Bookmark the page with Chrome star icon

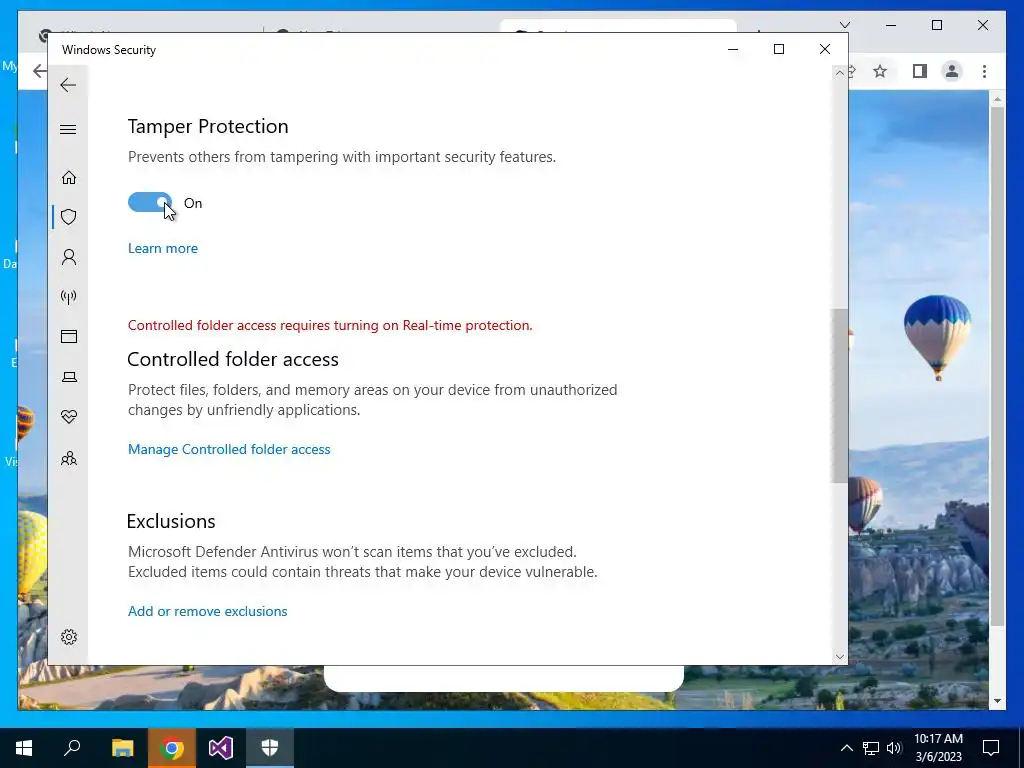[x=880, y=71]
